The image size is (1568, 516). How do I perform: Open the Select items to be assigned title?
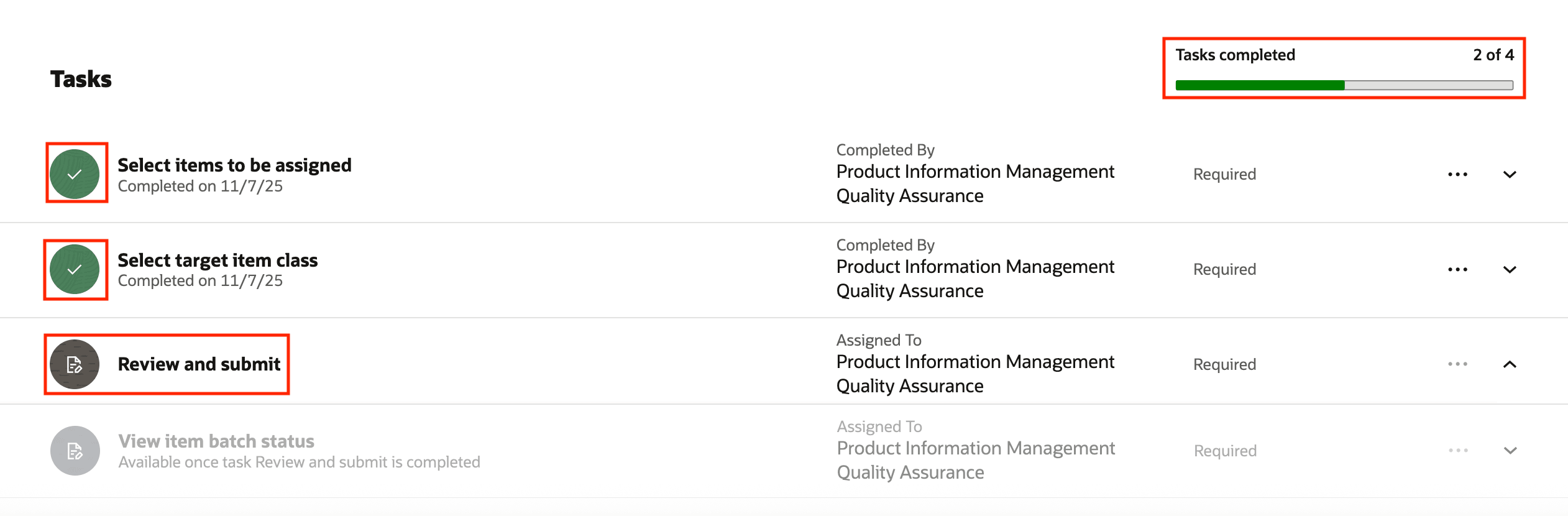coord(234,165)
